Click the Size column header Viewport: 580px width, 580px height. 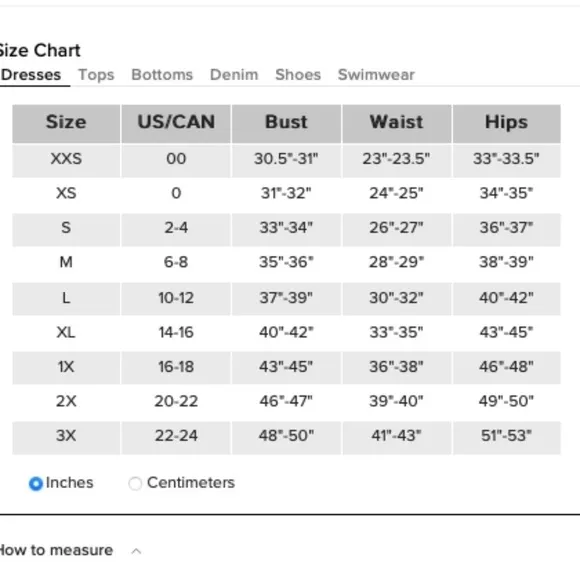pyautogui.click(x=66, y=124)
